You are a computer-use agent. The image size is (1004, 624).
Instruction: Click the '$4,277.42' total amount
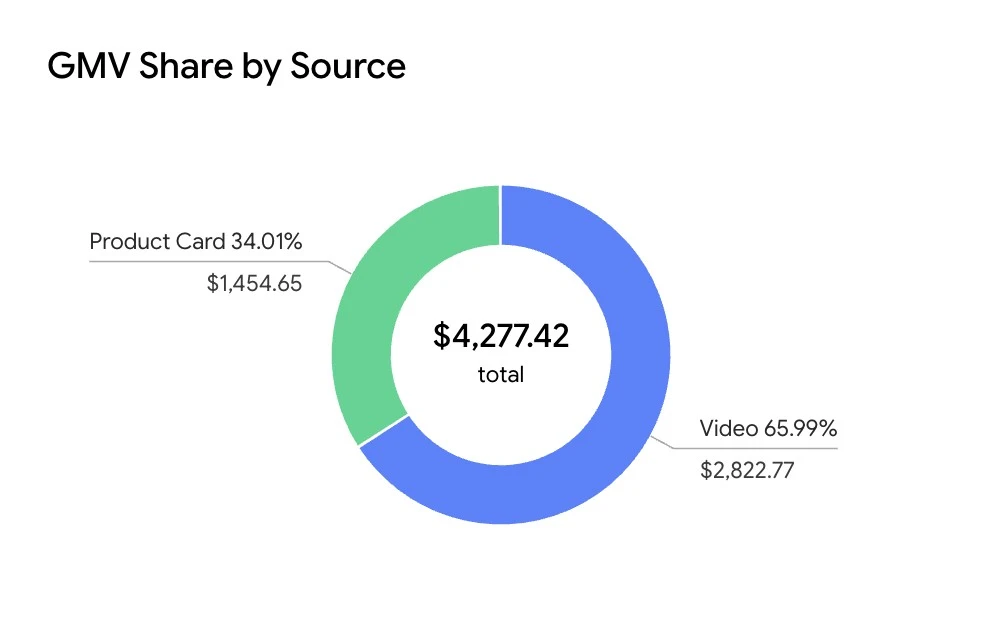tap(501, 336)
